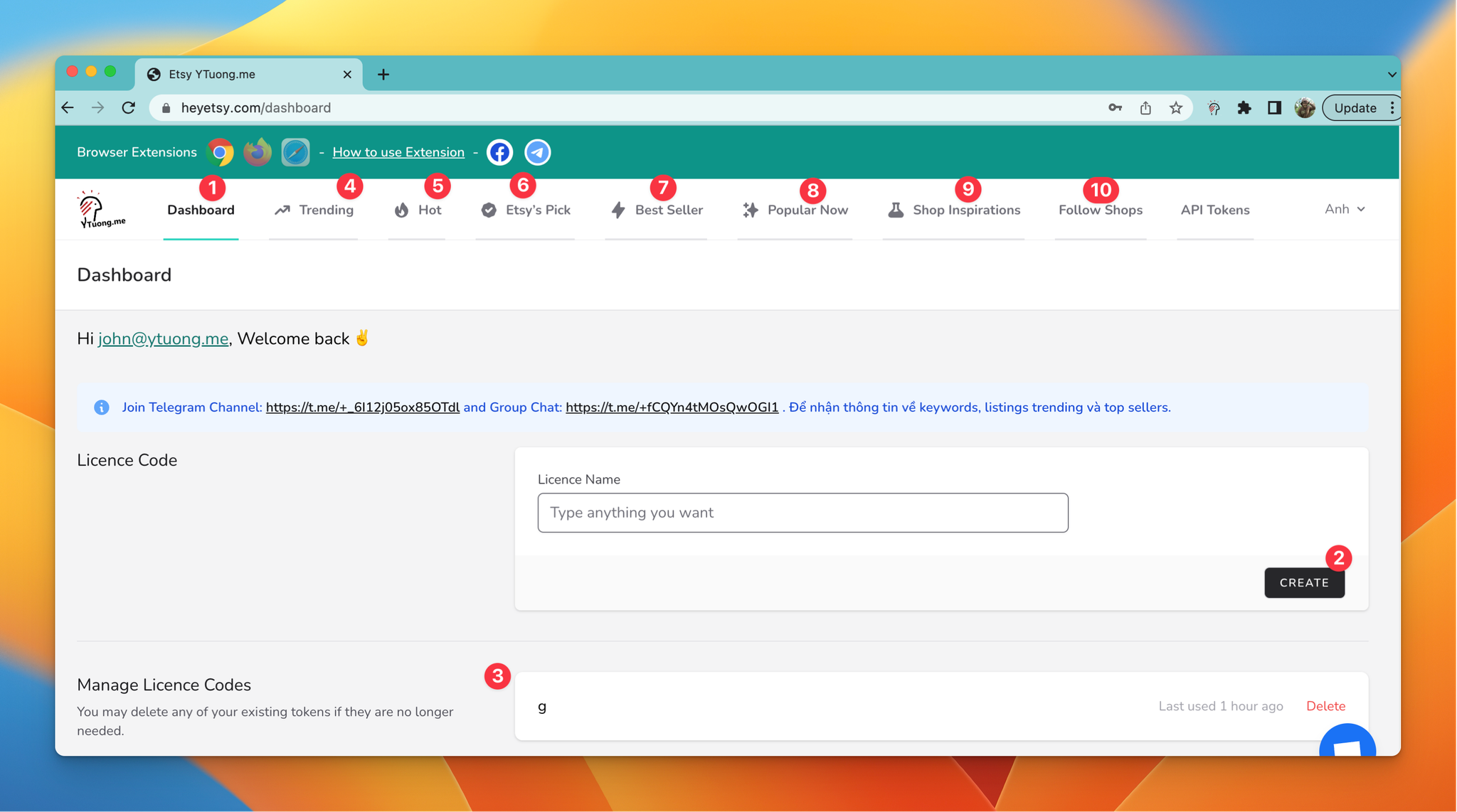Click the info icon in Telegram notice
This screenshot has height=812, width=1457.
coord(102,407)
